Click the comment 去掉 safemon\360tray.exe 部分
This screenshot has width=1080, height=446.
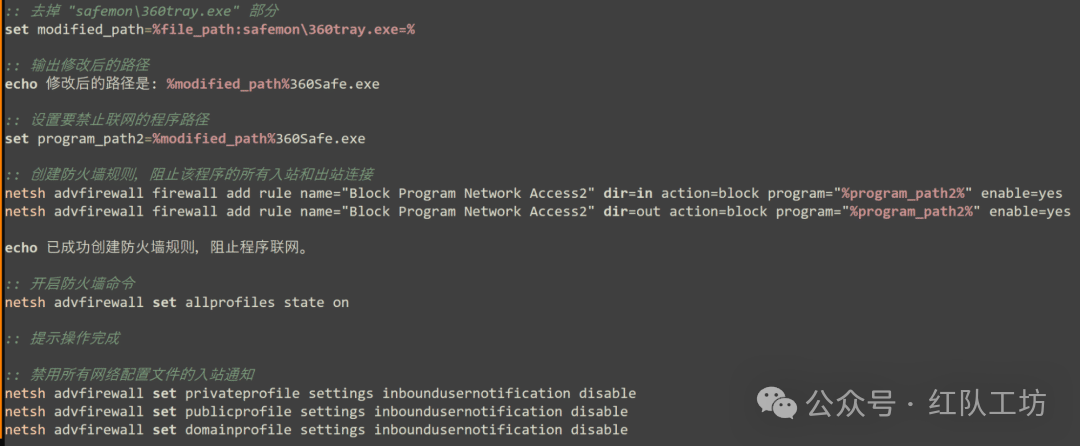point(142,11)
